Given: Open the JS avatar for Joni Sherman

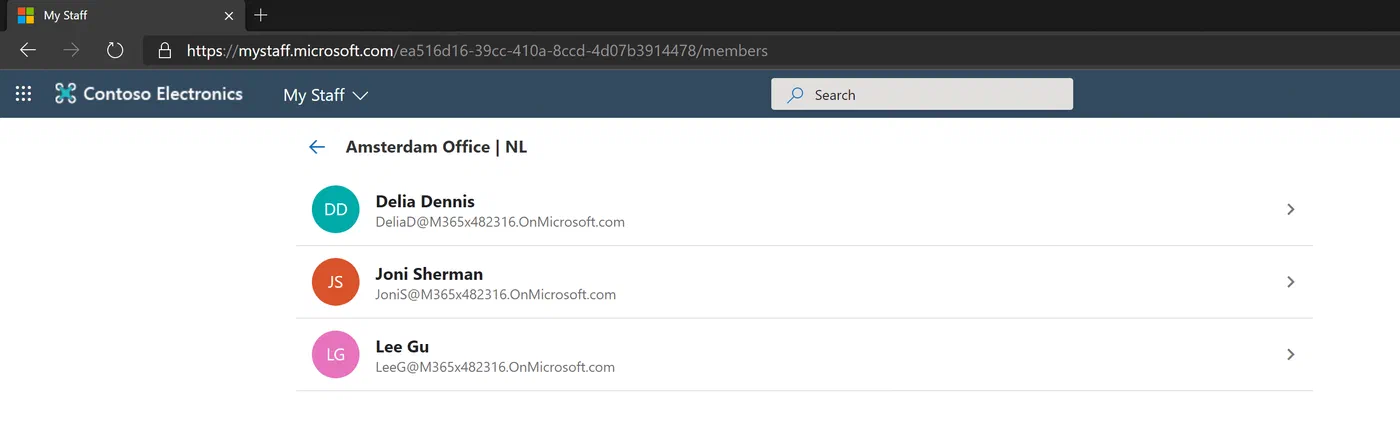Looking at the screenshot, I should (x=336, y=282).
